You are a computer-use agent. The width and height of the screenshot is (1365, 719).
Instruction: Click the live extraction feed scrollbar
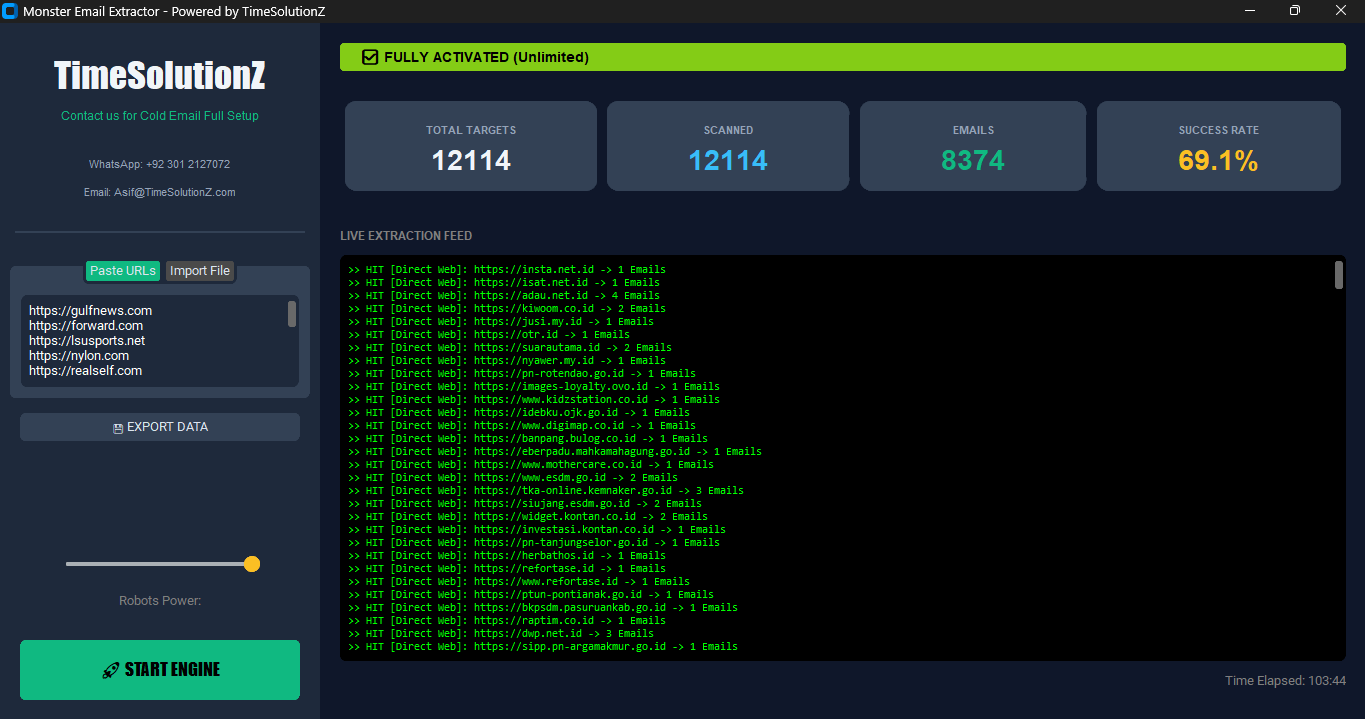[1339, 275]
